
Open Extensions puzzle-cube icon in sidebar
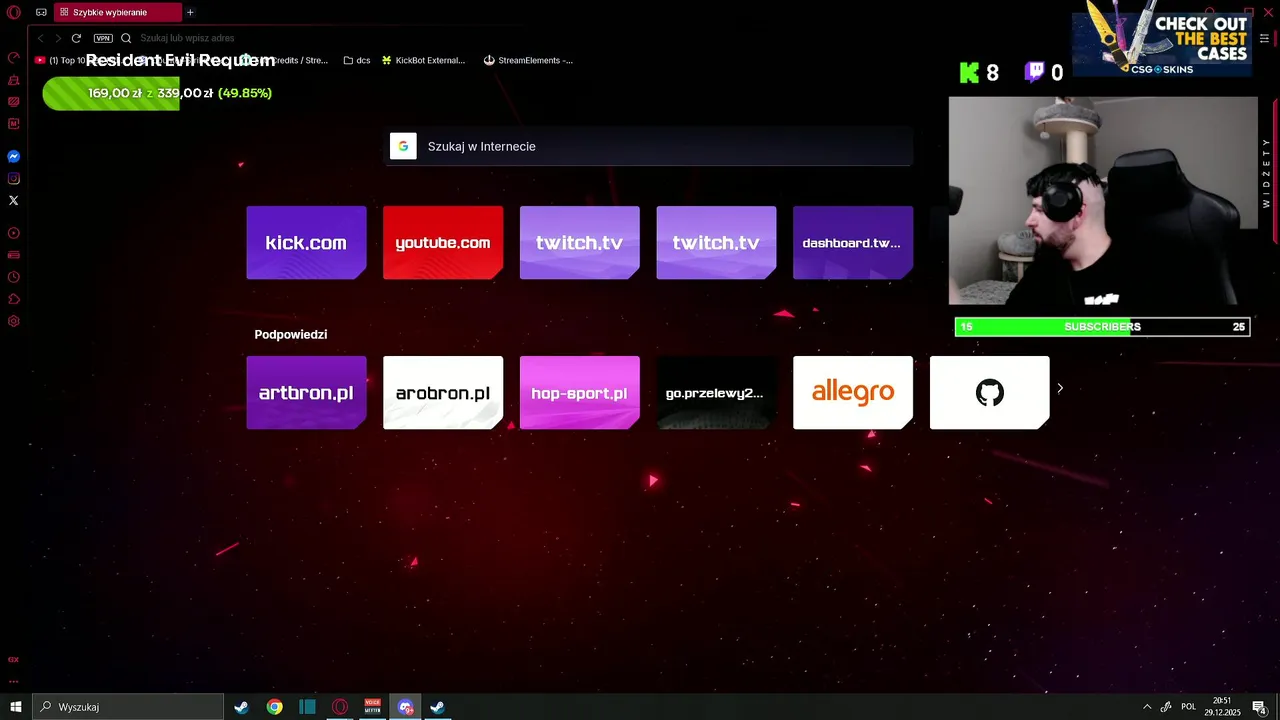(x=14, y=299)
